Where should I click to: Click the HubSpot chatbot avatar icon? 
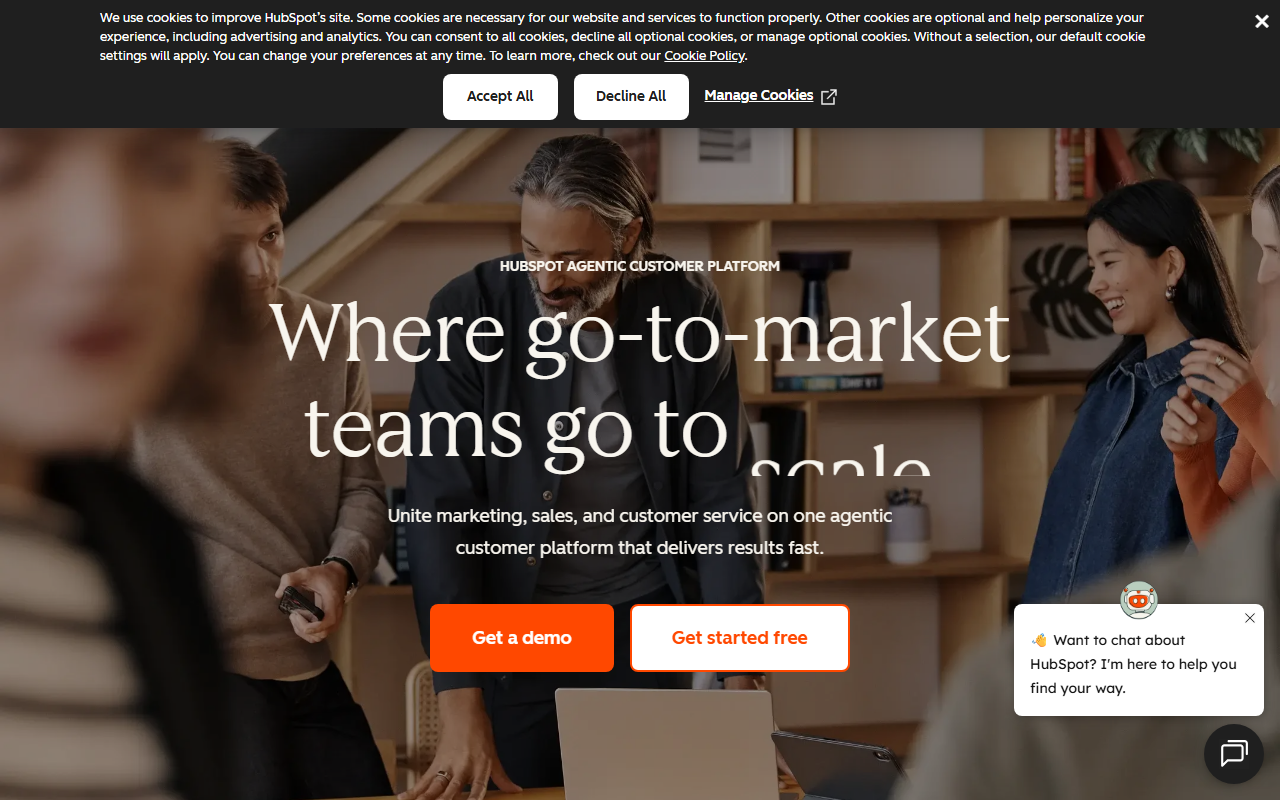click(1138, 600)
